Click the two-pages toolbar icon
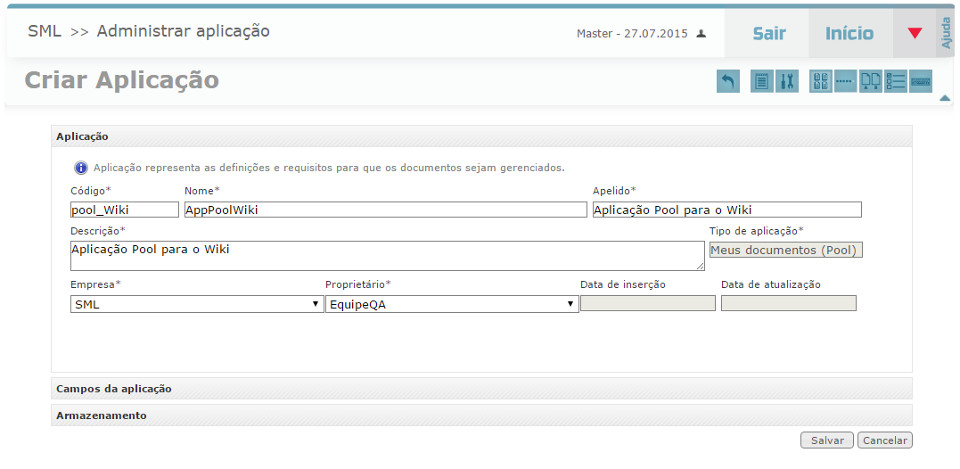 coord(871,82)
